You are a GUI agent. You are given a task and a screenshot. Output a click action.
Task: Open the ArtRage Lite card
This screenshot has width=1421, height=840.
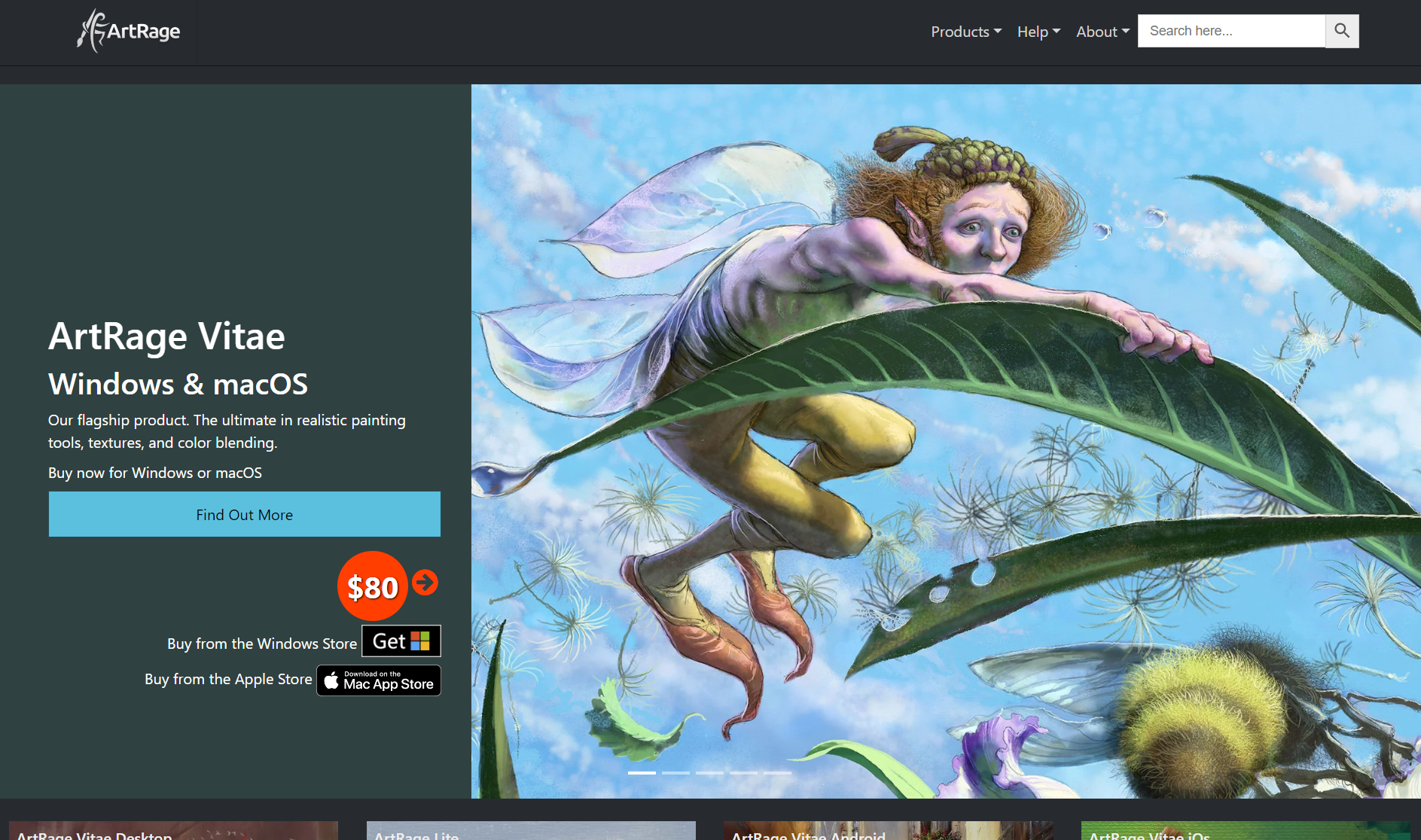531,831
